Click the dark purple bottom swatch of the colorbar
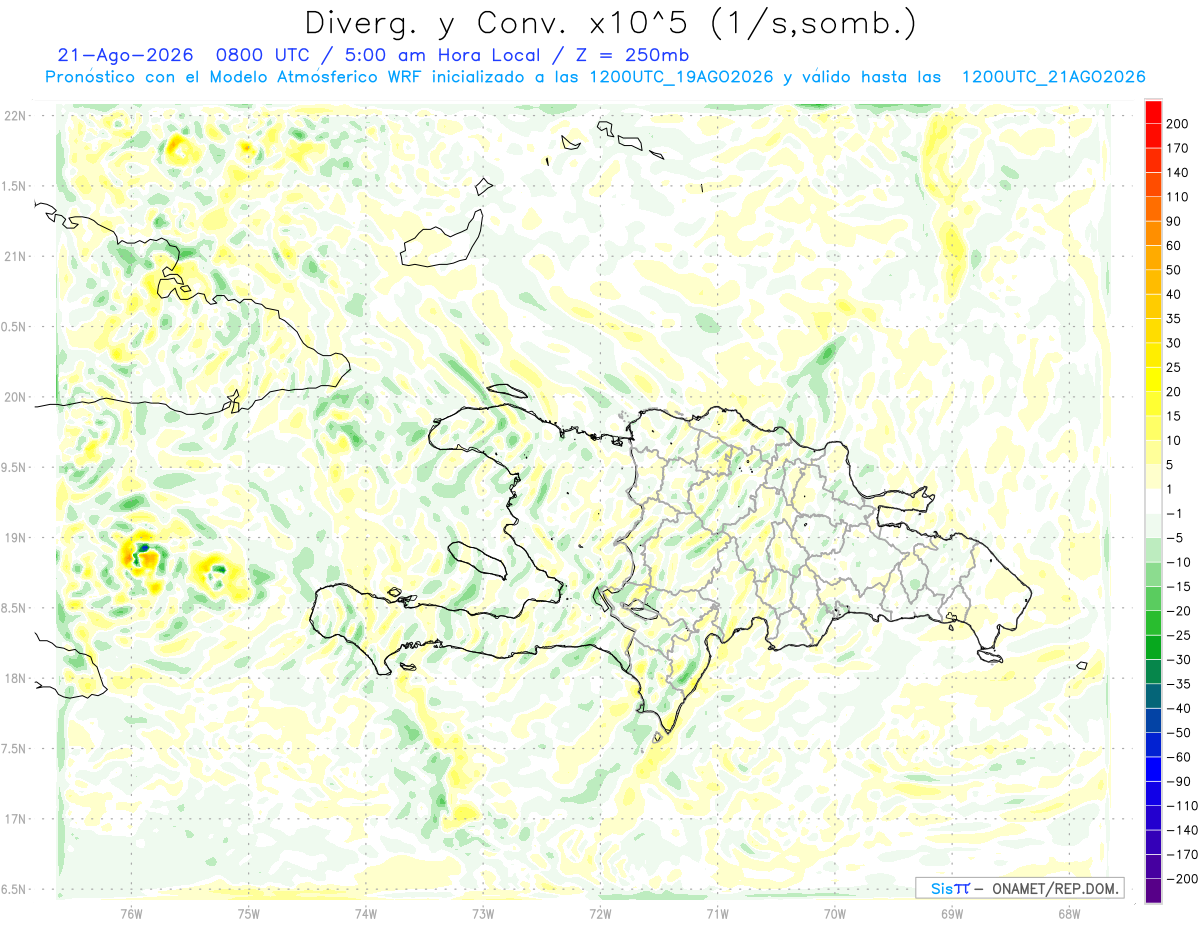 click(x=1153, y=890)
